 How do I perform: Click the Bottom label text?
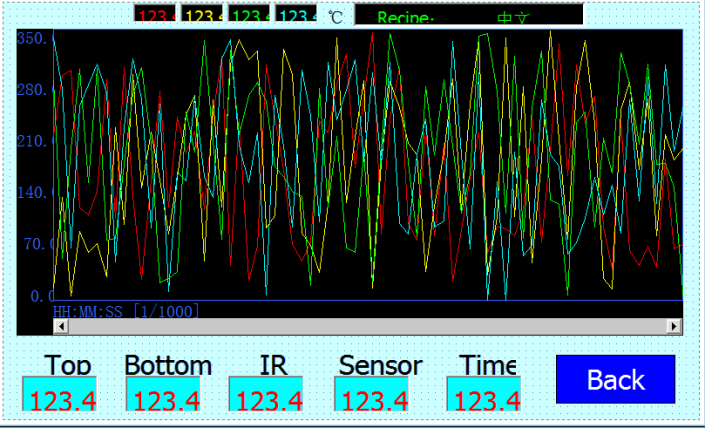168,365
